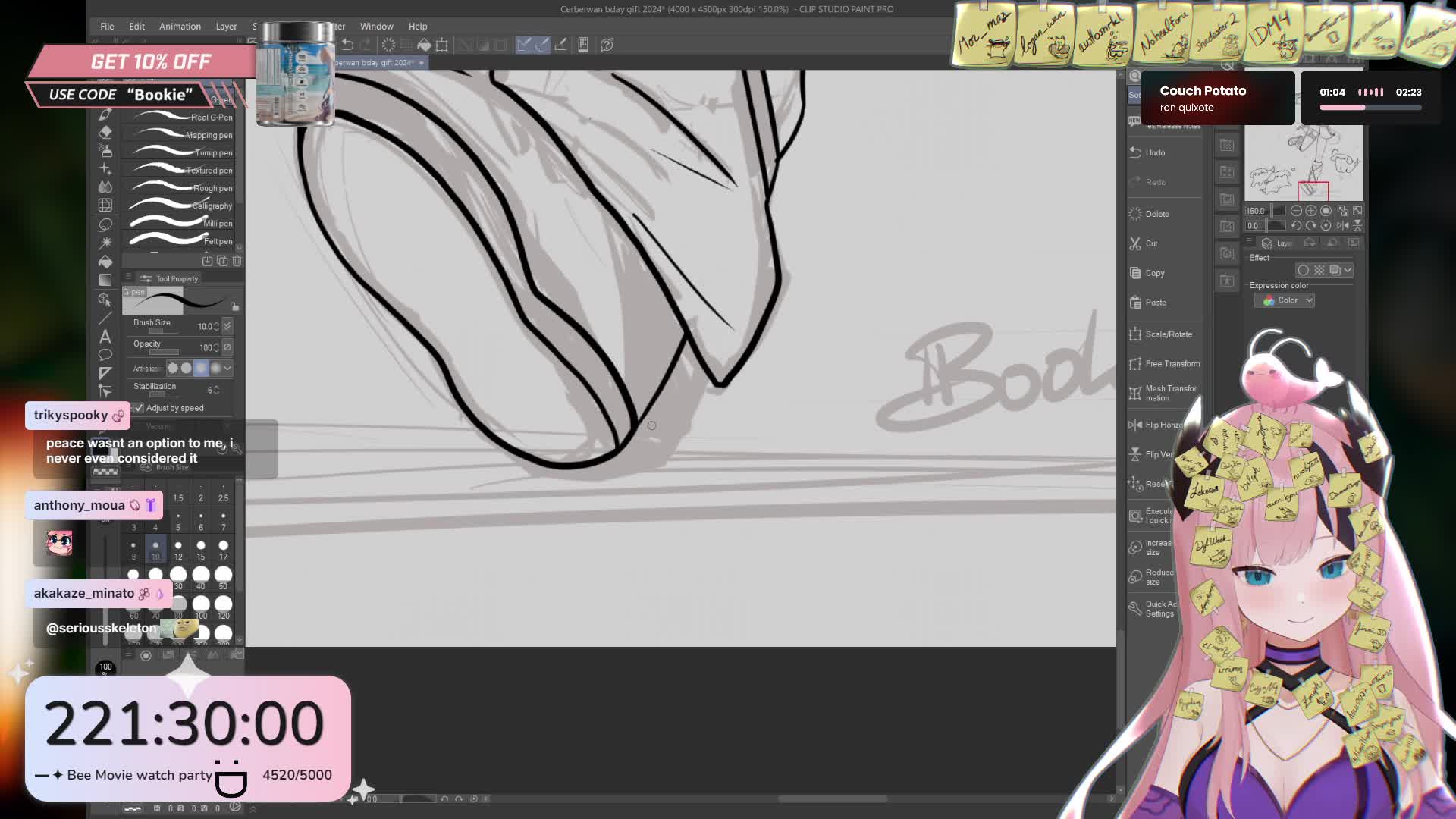Click Copy in the Quick Access panel

click(1164, 273)
